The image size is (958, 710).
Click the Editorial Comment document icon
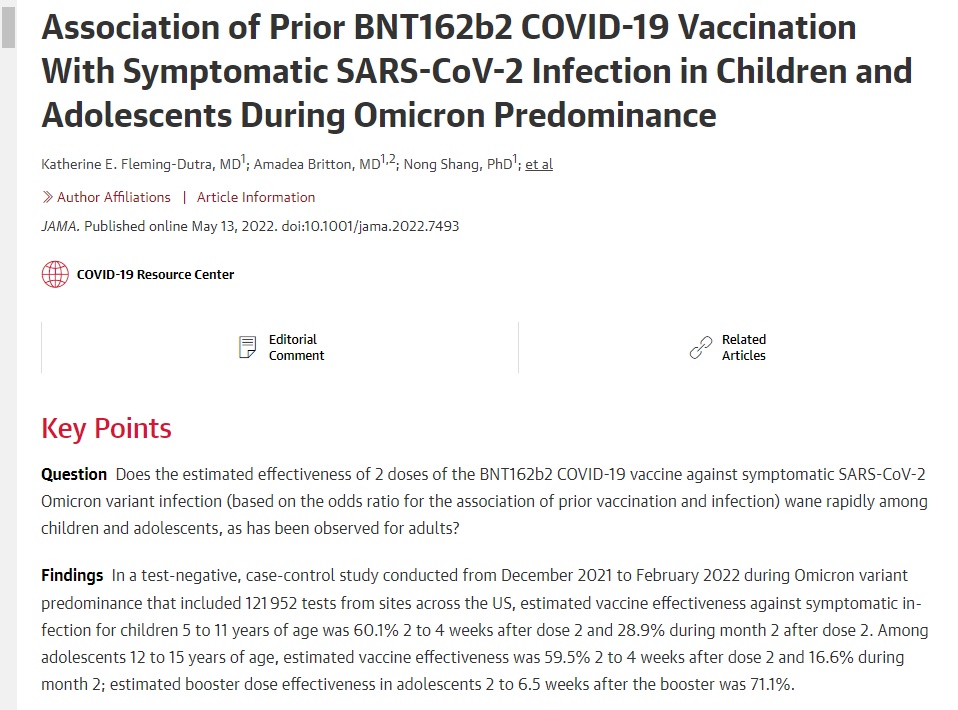[x=247, y=348]
